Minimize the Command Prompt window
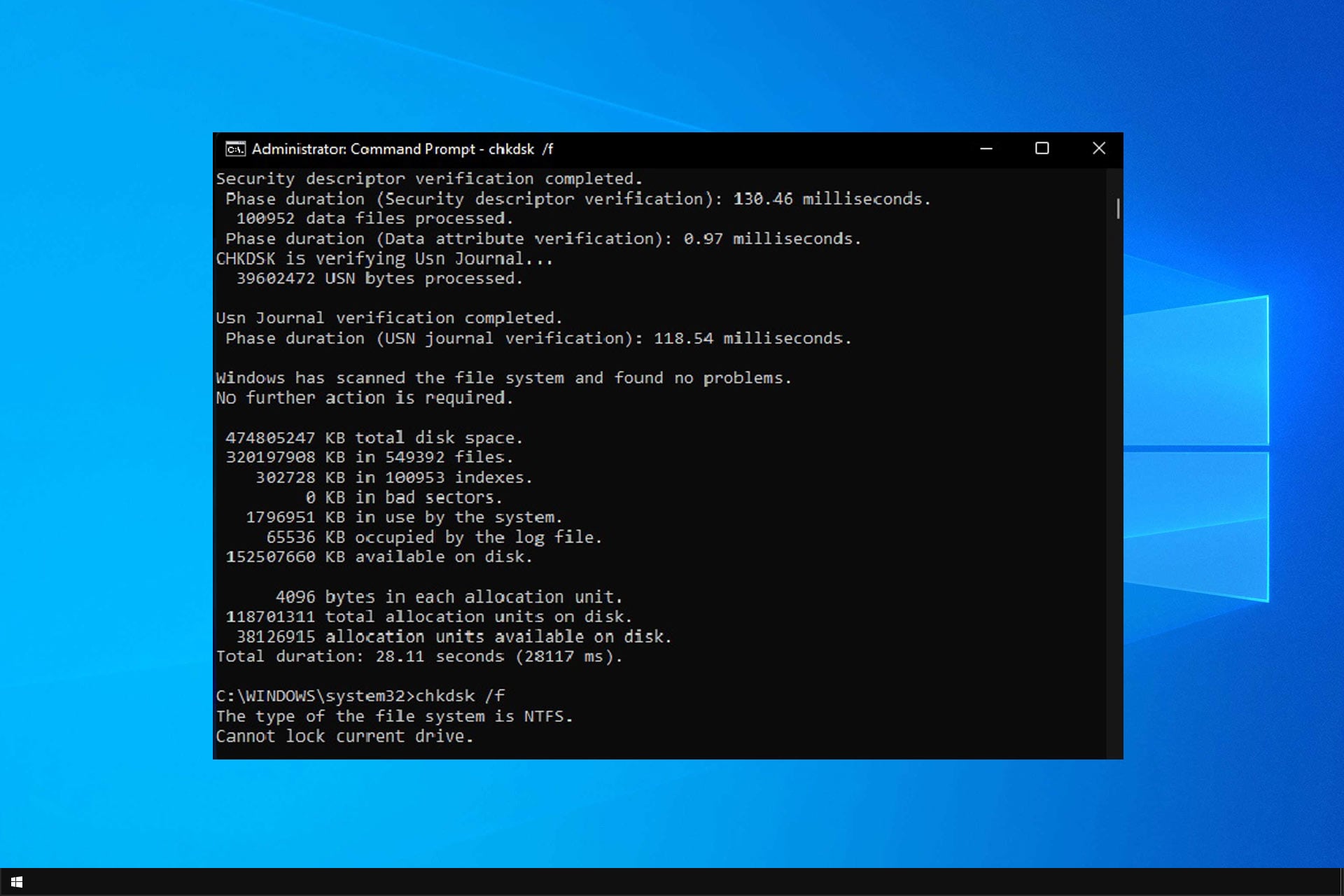1344x896 pixels. tap(986, 149)
